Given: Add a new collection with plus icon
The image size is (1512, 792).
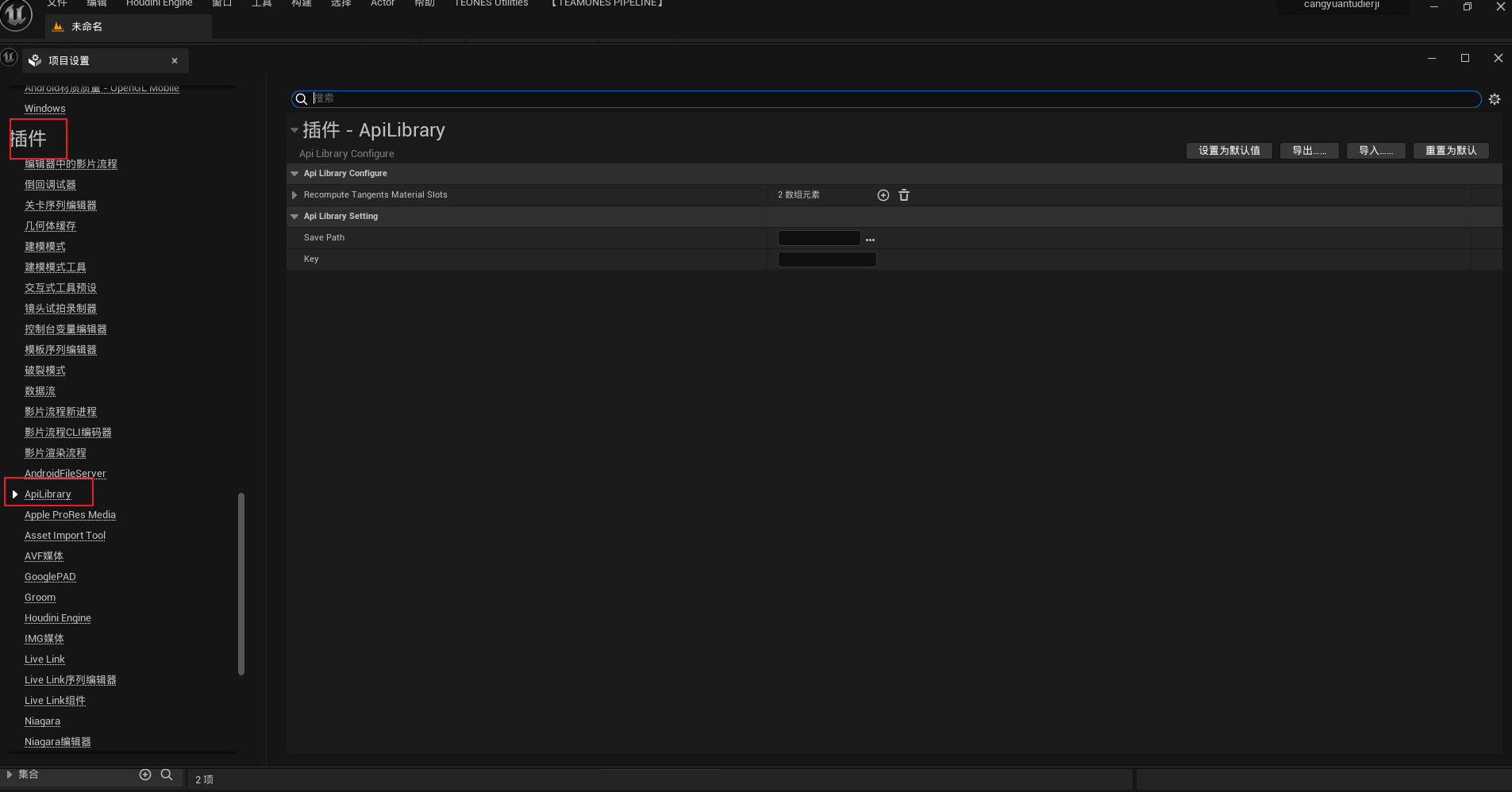Looking at the screenshot, I should coord(145,775).
